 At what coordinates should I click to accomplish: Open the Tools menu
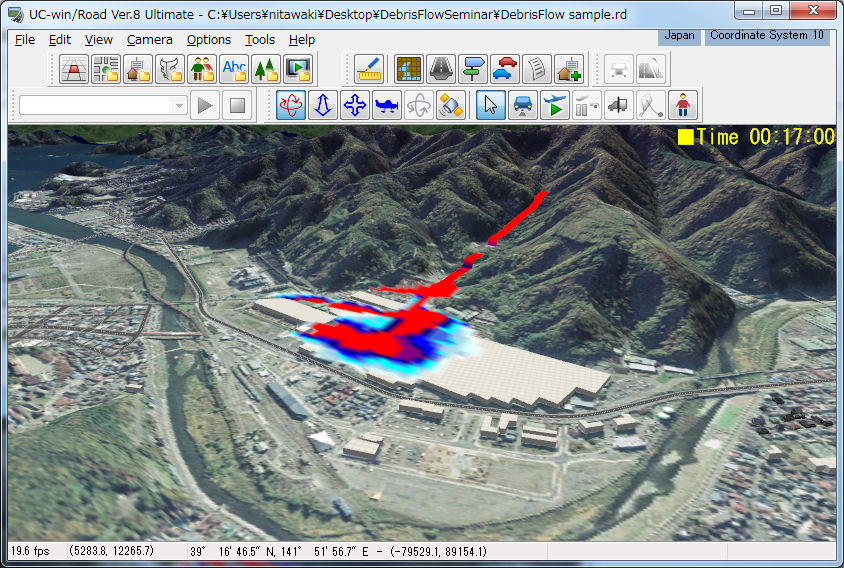pyautogui.click(x=260, y=40)
